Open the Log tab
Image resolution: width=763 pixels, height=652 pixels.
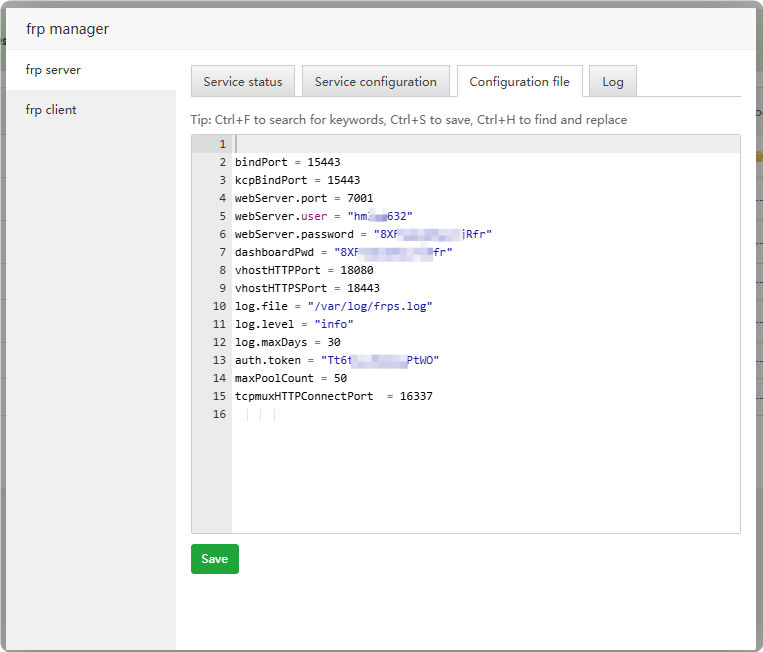coord(612,82)
